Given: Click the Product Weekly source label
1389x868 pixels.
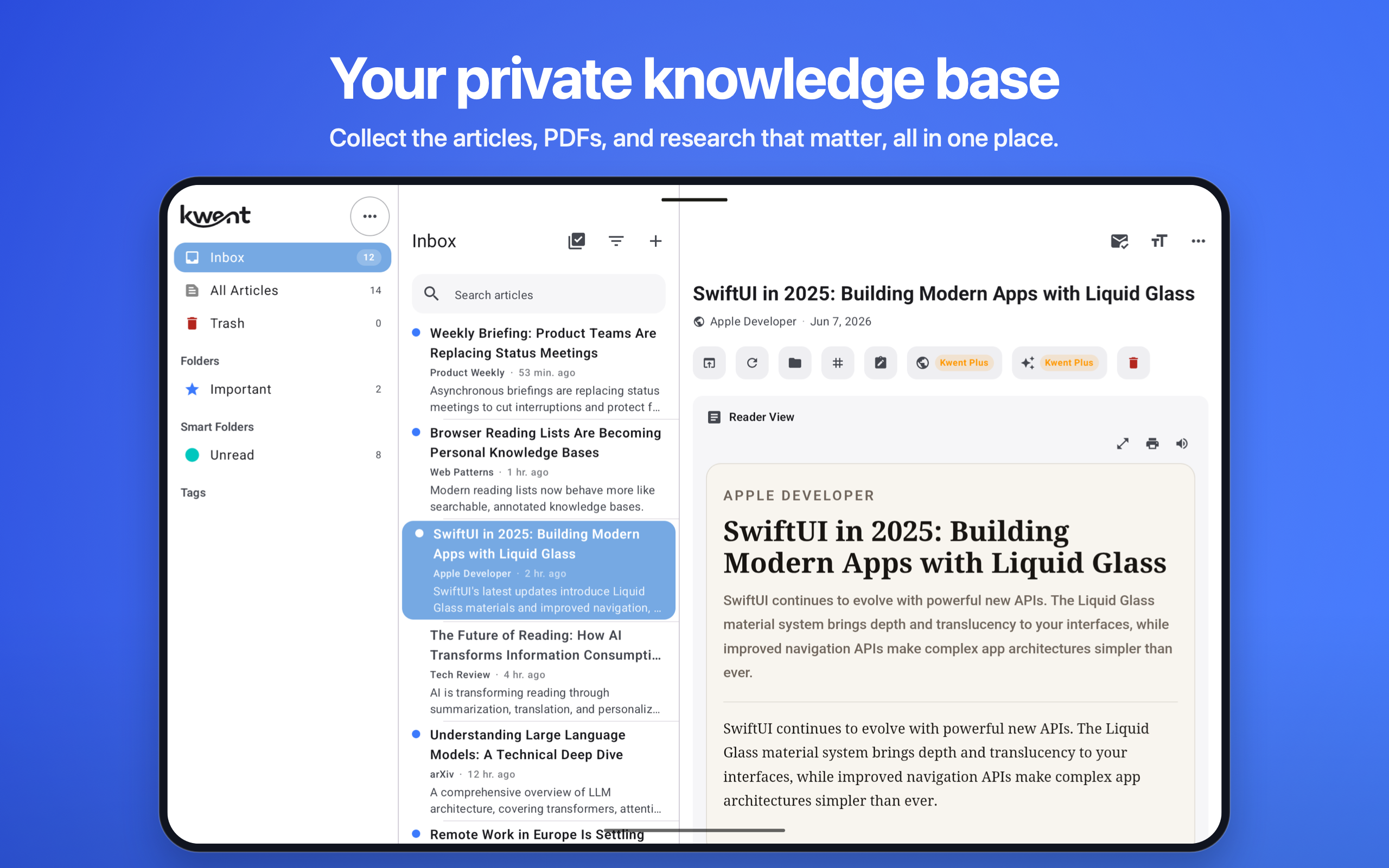Looking at the screenshot, I should (467, 373).
